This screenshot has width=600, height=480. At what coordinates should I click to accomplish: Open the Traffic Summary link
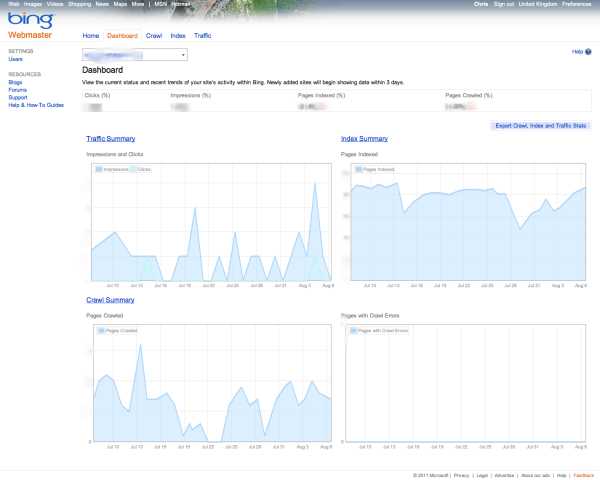coord(110,139)
